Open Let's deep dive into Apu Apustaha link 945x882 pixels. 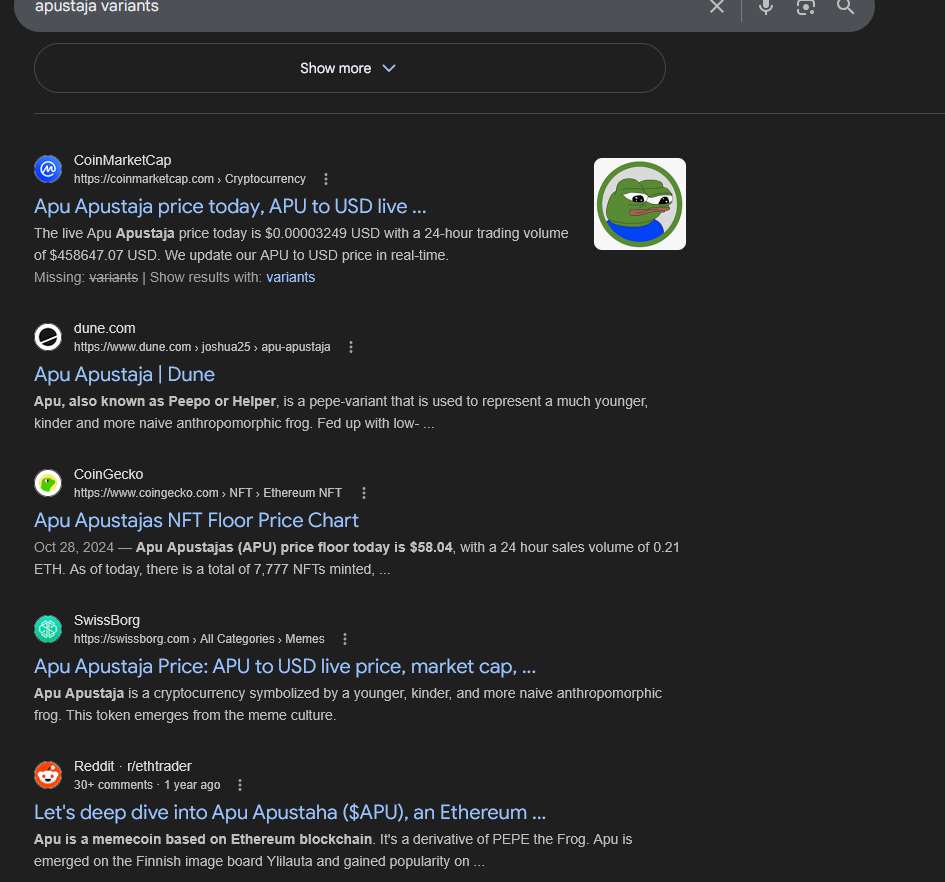[290, 812]
